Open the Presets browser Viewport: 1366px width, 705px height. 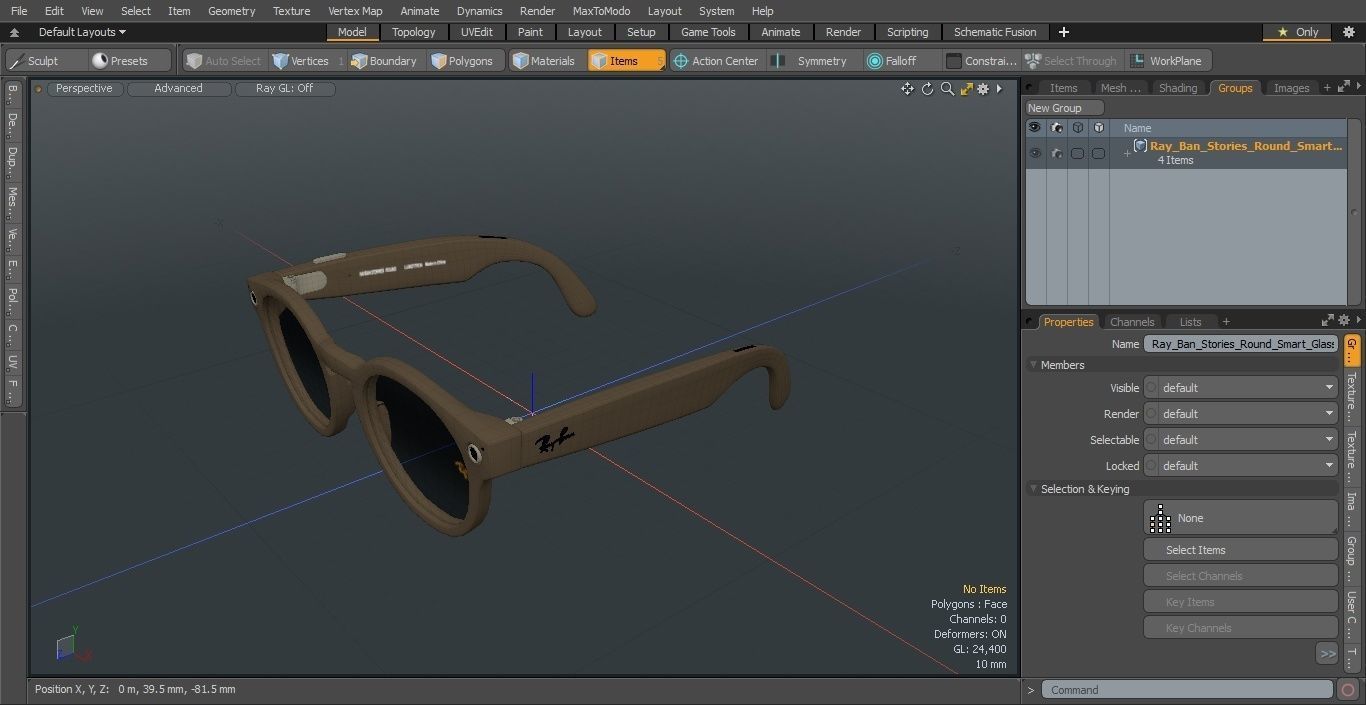(x=120, y=61)
